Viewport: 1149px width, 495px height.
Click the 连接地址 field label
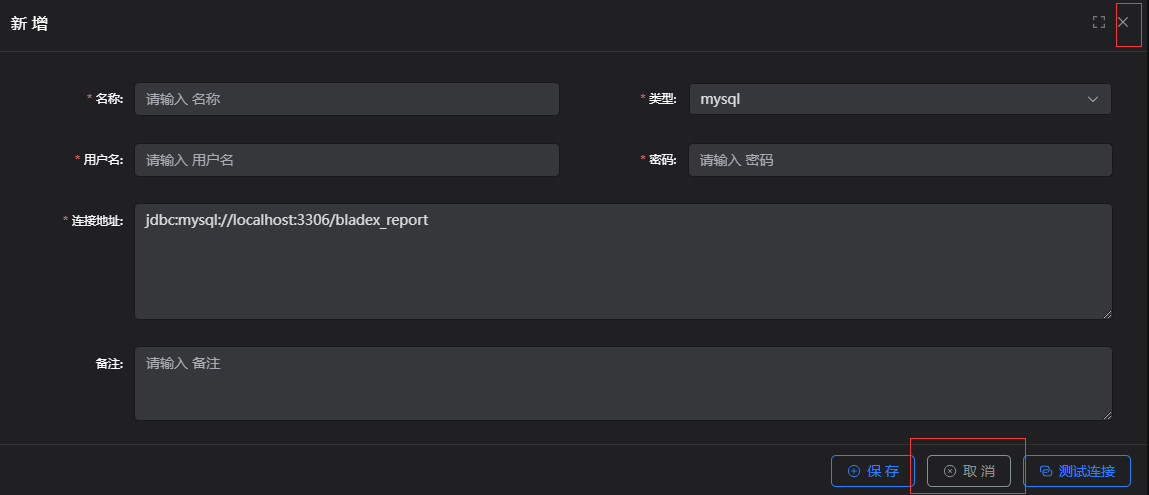click(97, 221)
